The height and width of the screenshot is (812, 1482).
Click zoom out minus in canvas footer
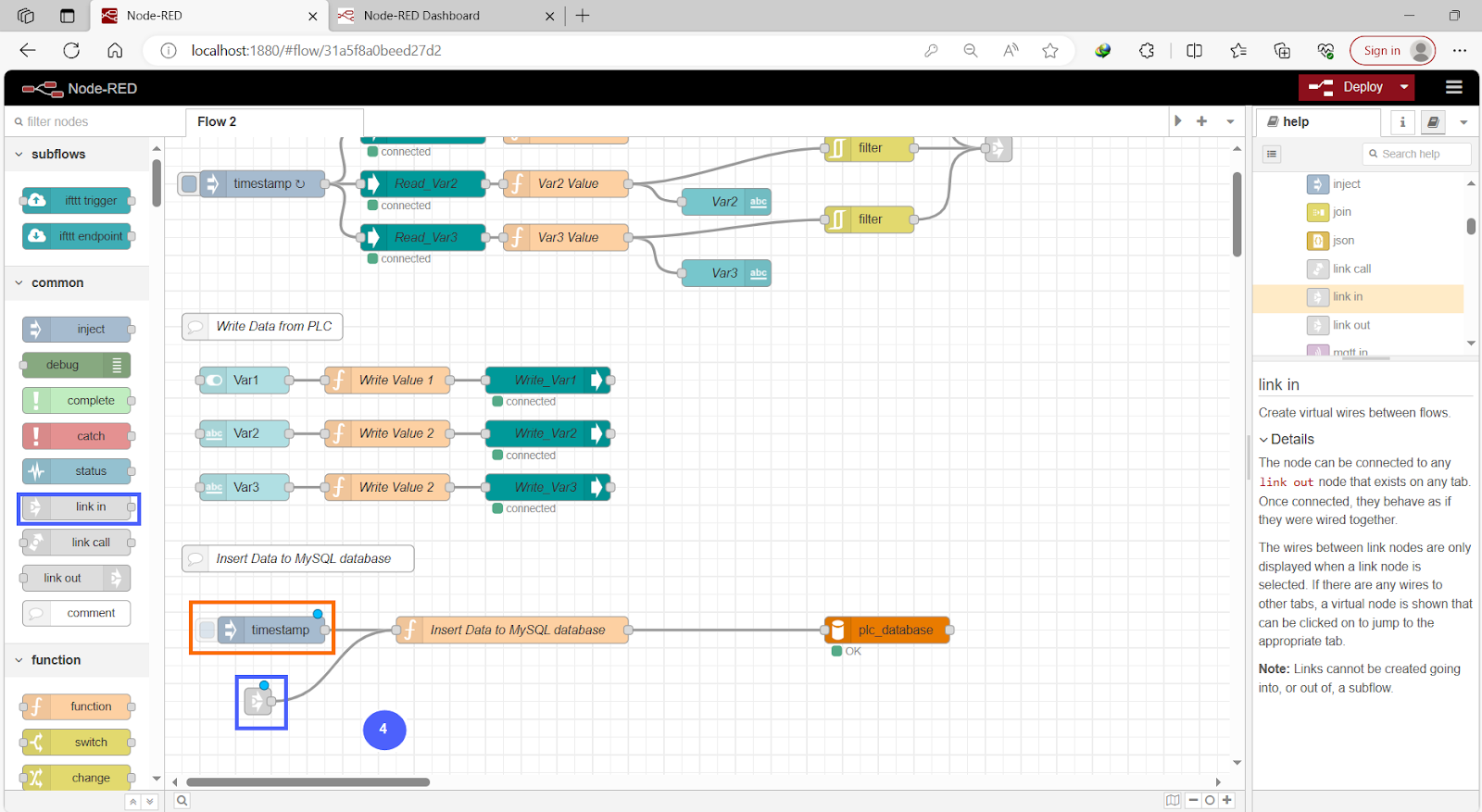[x=1193, y=800]
